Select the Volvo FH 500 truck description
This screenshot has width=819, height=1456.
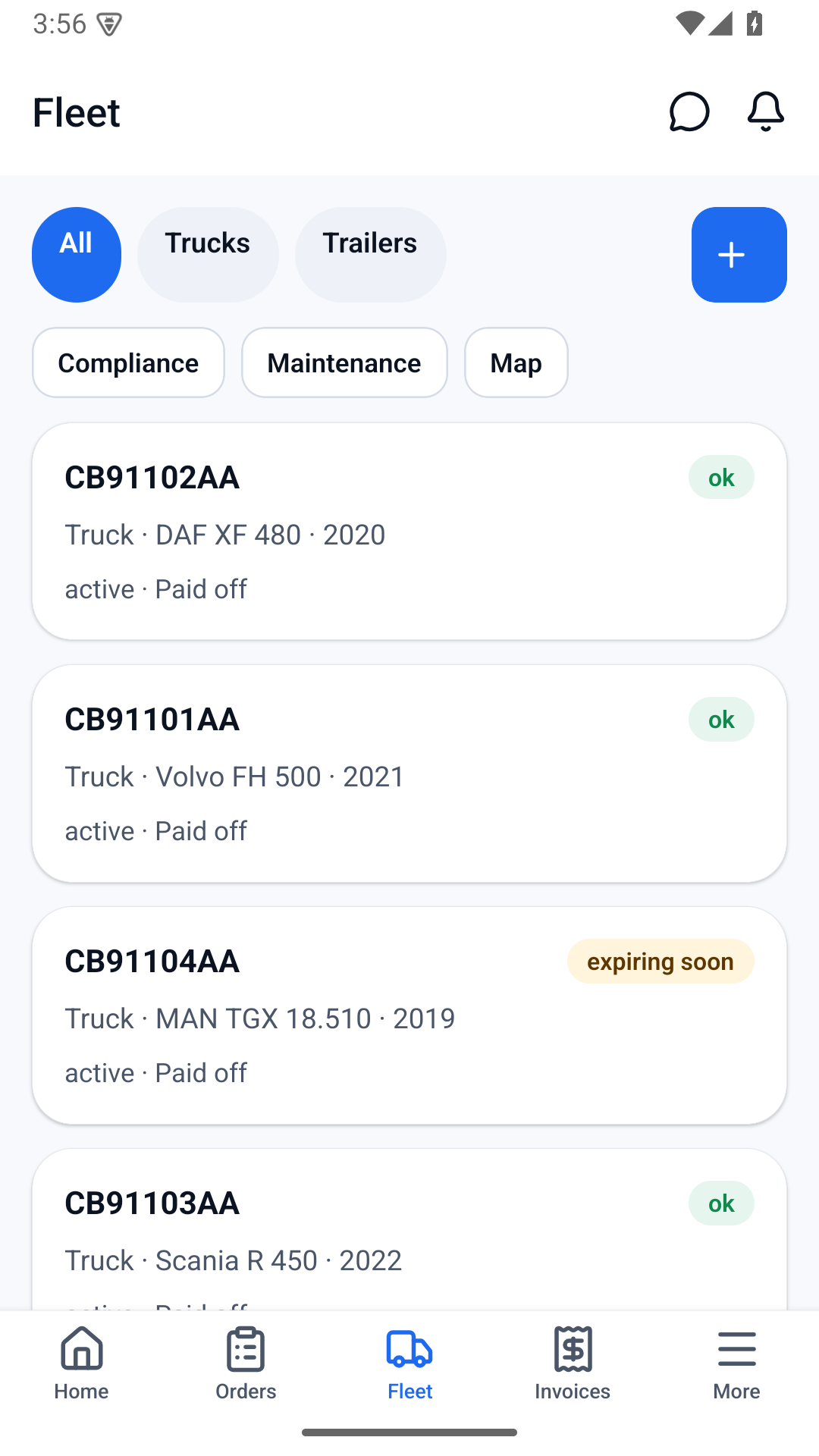[x=235, y=777]
